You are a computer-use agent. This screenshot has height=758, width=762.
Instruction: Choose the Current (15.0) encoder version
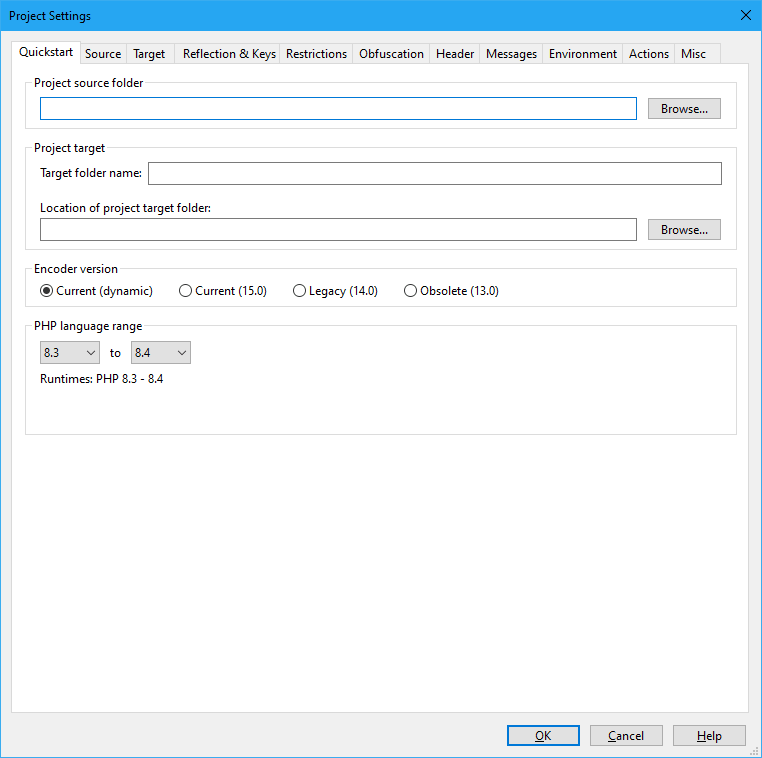[185, 291]
